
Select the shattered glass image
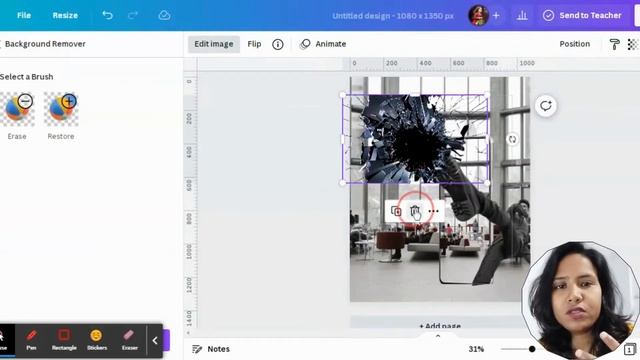pos(415,139)
